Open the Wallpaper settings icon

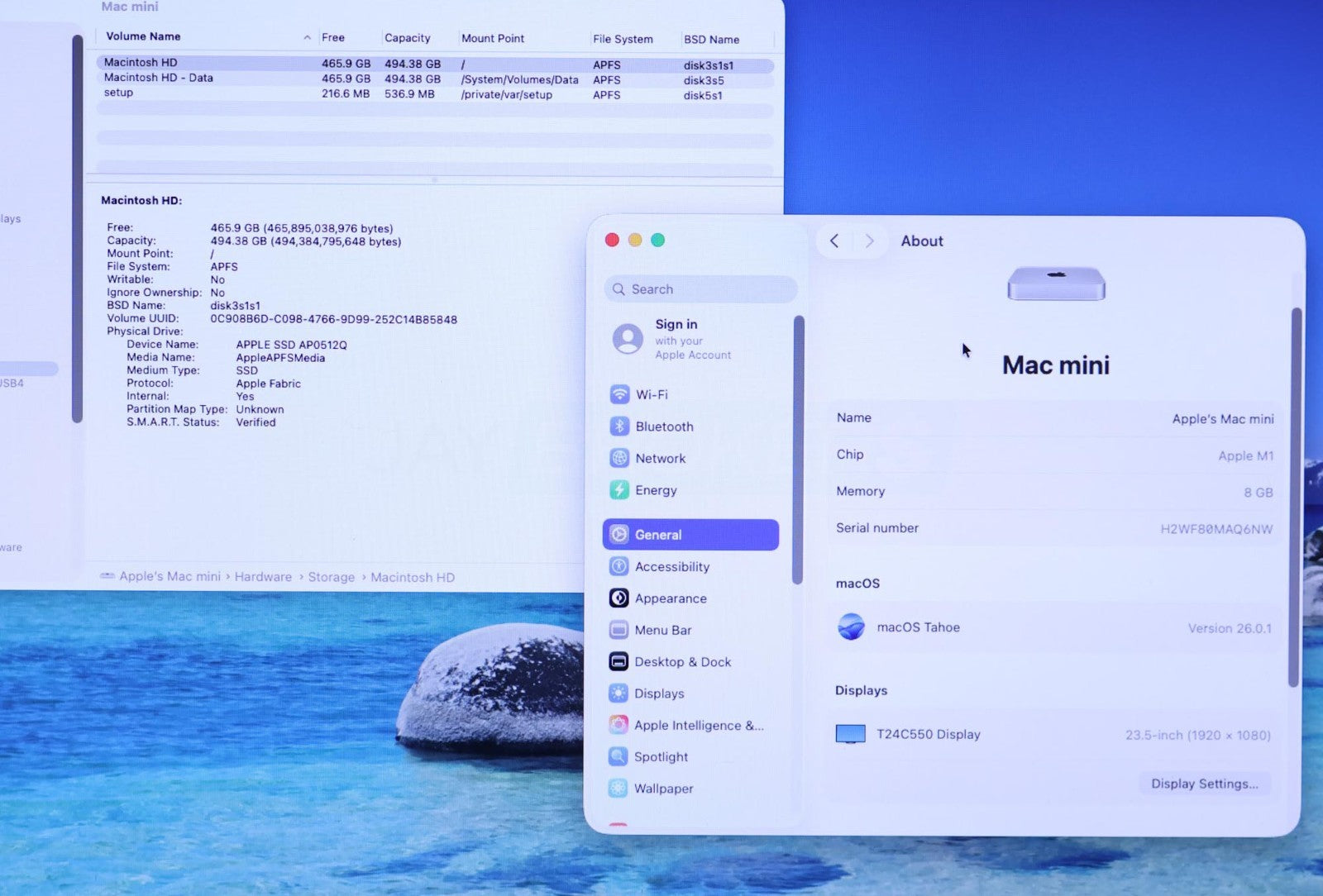click(x=618, y=789)
